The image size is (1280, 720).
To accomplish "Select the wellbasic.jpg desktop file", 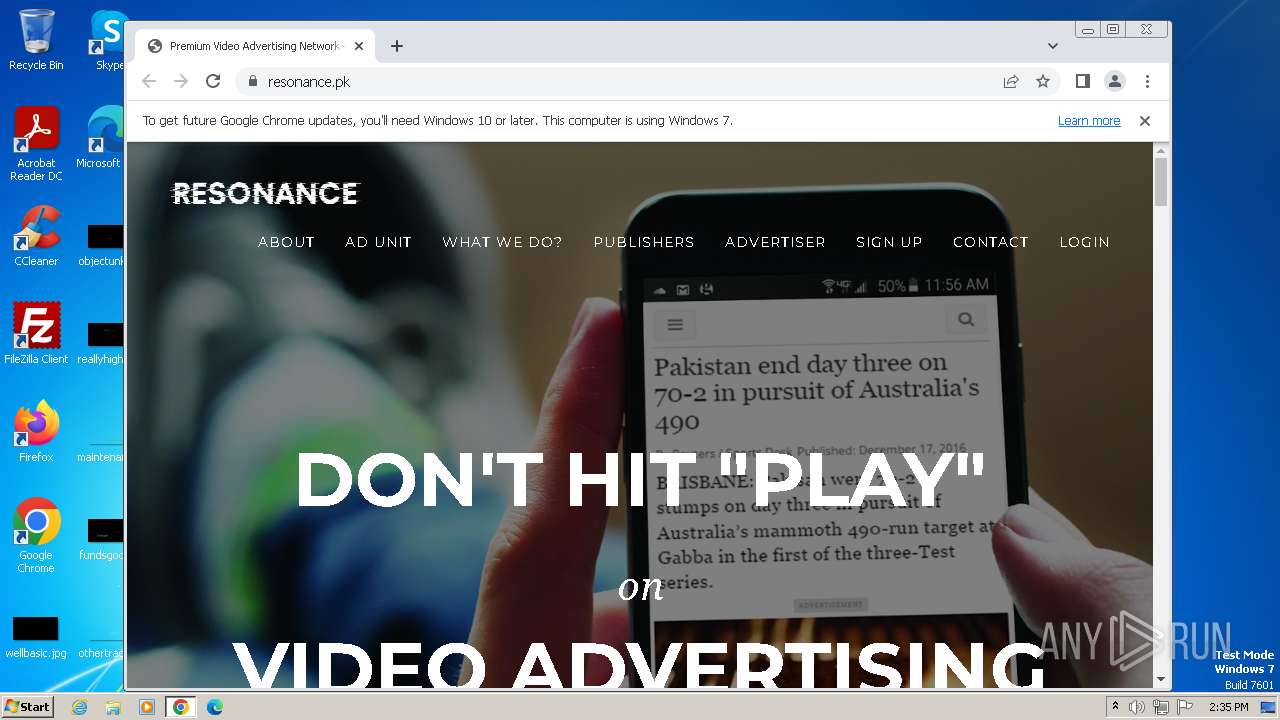I will tap(36, 638).
